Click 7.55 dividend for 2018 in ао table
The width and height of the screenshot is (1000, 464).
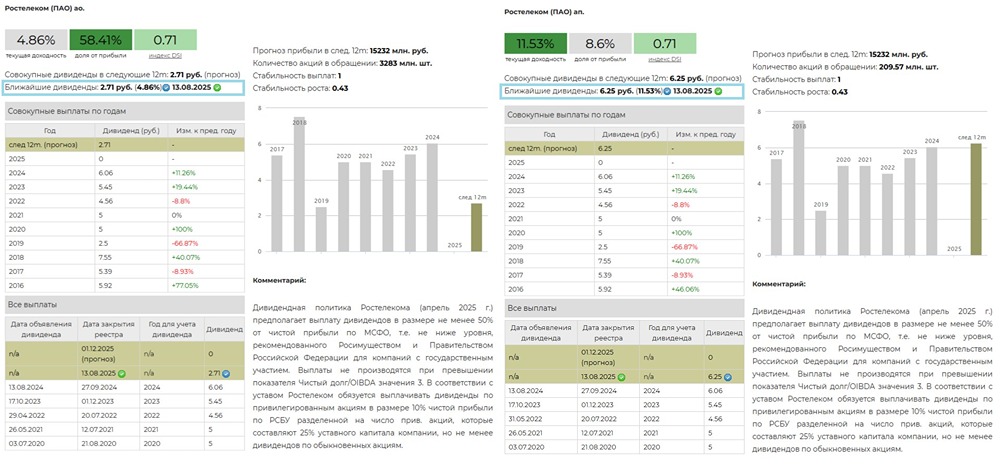click(x=105, y=257)
